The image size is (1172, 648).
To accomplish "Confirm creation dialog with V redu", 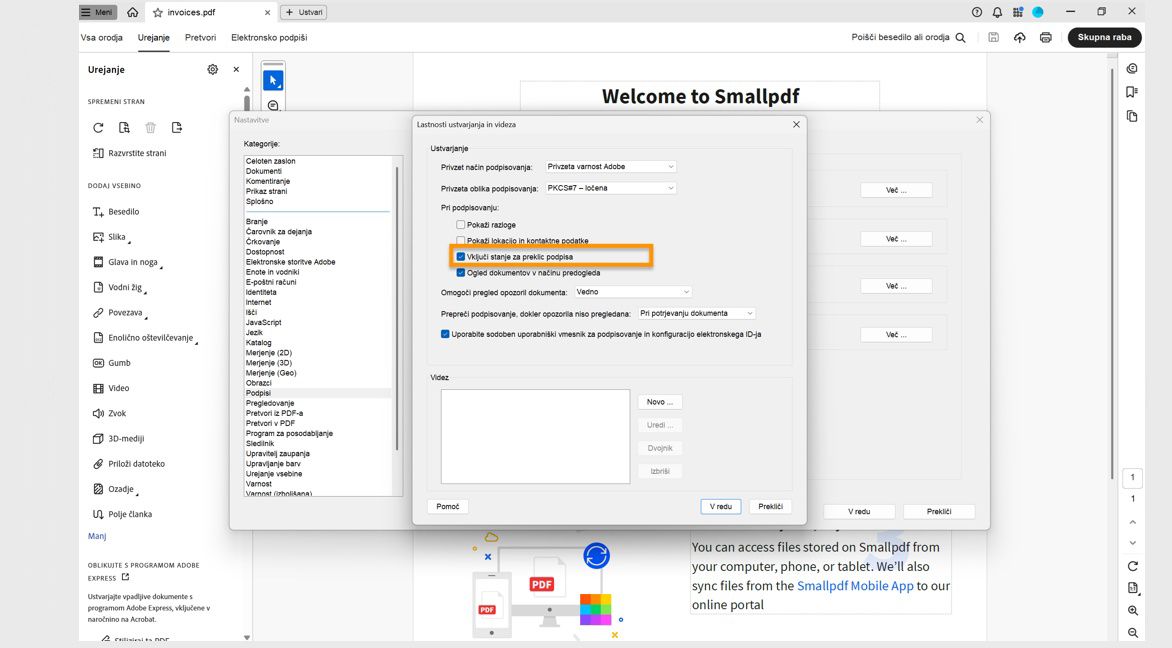I will click(x=721, y=507).
